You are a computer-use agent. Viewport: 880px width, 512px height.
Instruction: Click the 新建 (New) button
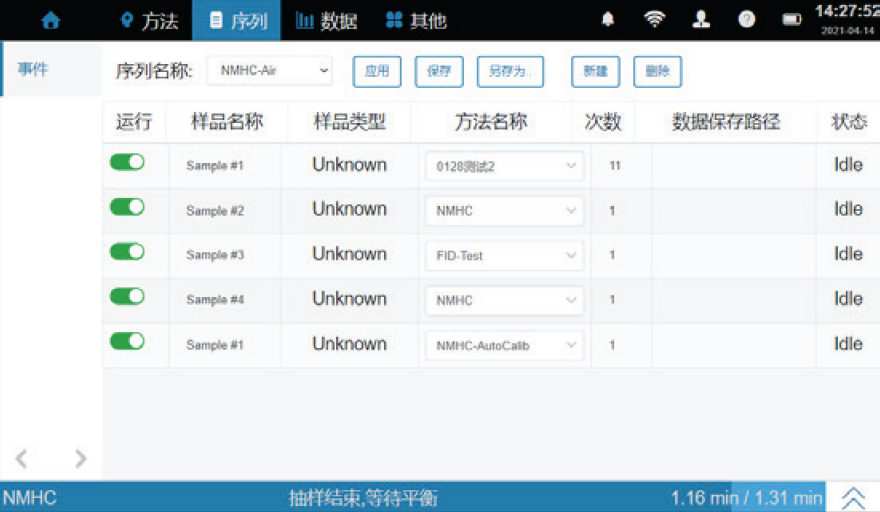[x=595, y=71]
